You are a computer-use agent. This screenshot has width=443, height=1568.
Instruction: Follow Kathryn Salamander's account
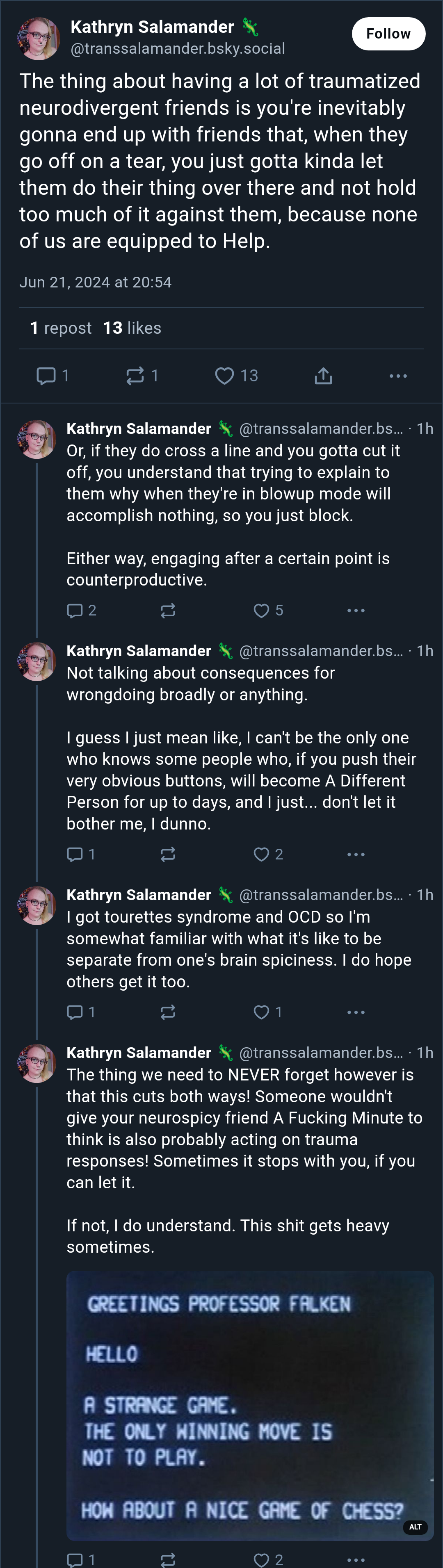coord(388,34)
